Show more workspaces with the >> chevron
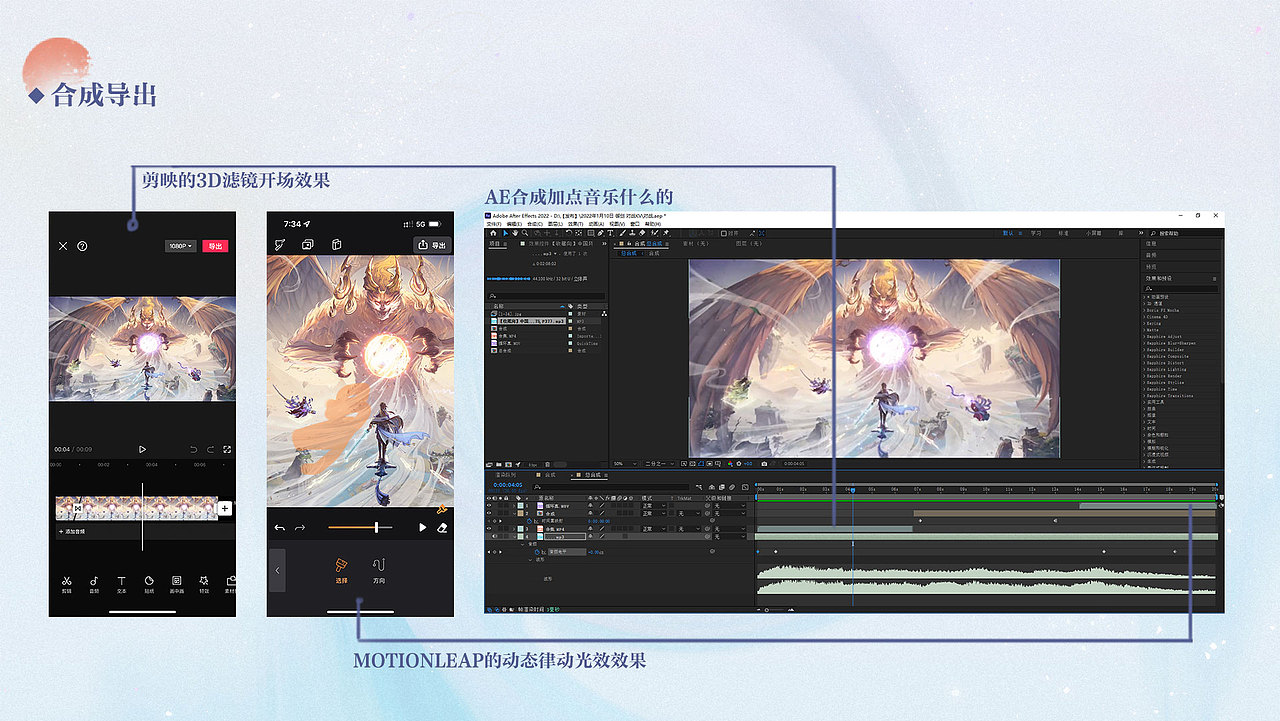 coord(1141,233)
